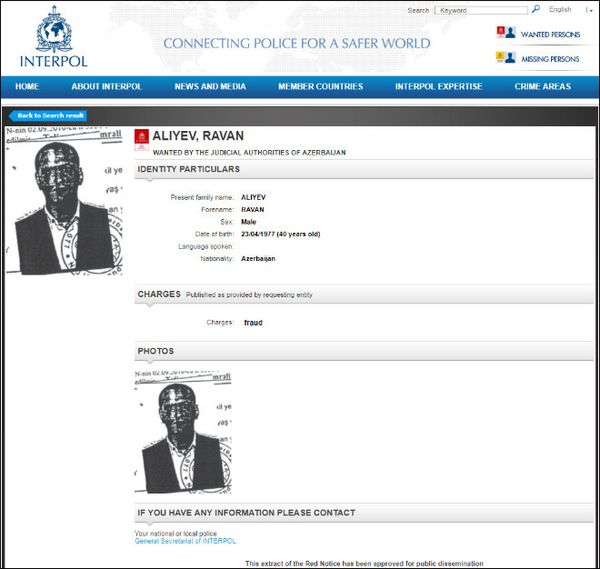This screenshot has height=569, width=600.
Task: Click the CHARGES section header
Action: (364, 294)
